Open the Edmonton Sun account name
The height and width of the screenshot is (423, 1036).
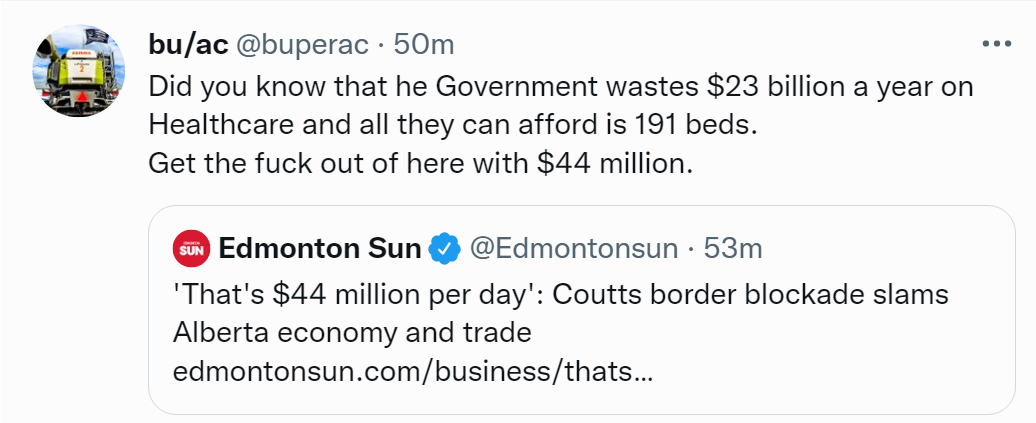pyautogui.click(x=320, y=249)
